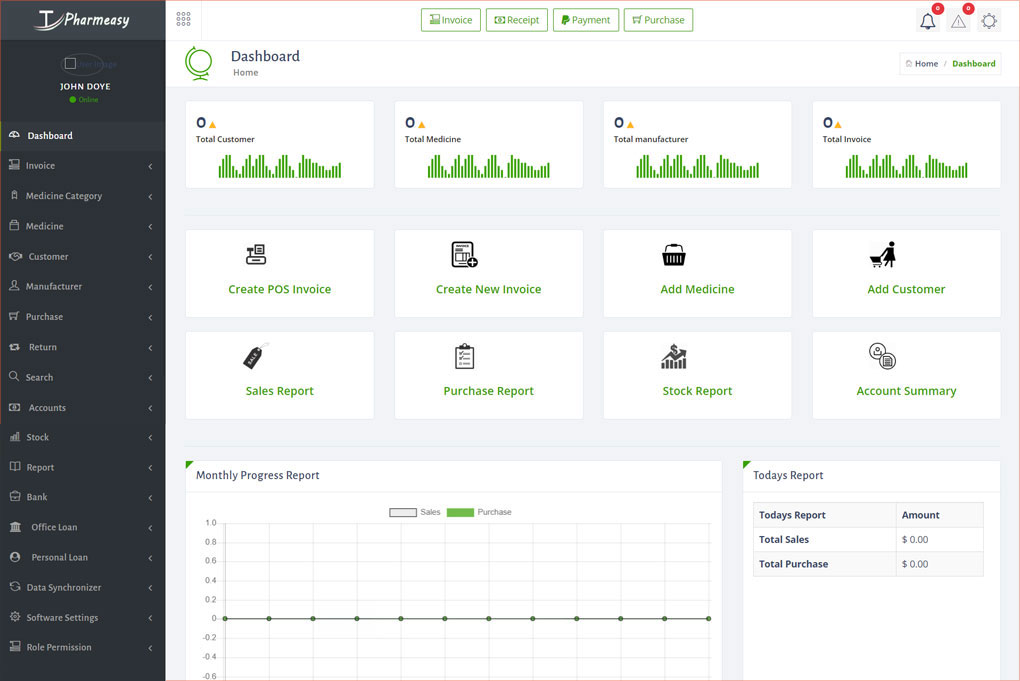
Task: Click the Add Customer person icon
Action: (882, 254)
